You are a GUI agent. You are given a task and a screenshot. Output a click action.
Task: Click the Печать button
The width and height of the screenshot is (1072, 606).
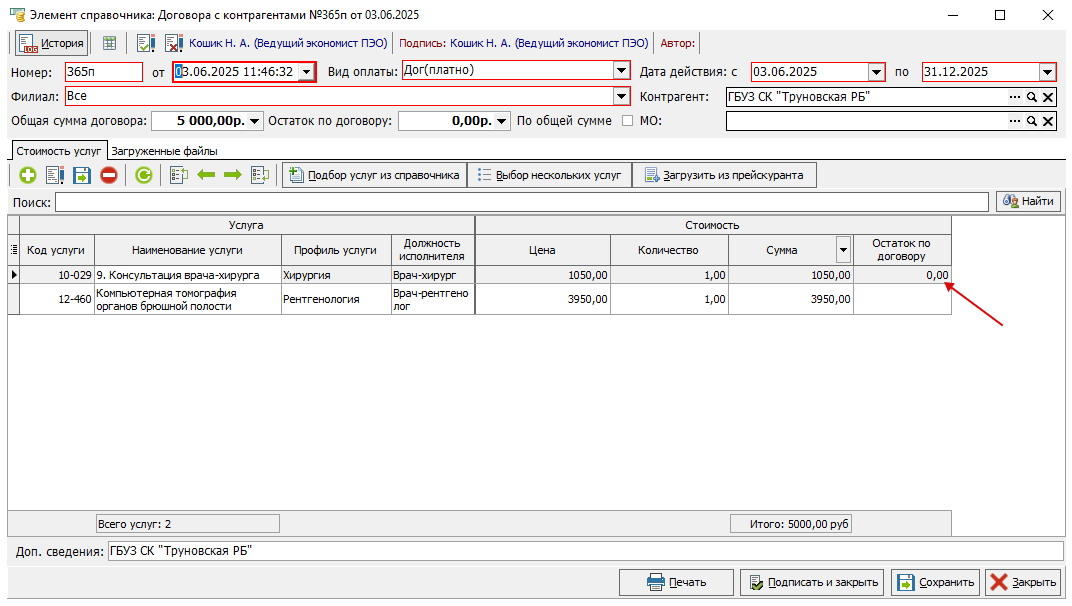coord(676,582)
